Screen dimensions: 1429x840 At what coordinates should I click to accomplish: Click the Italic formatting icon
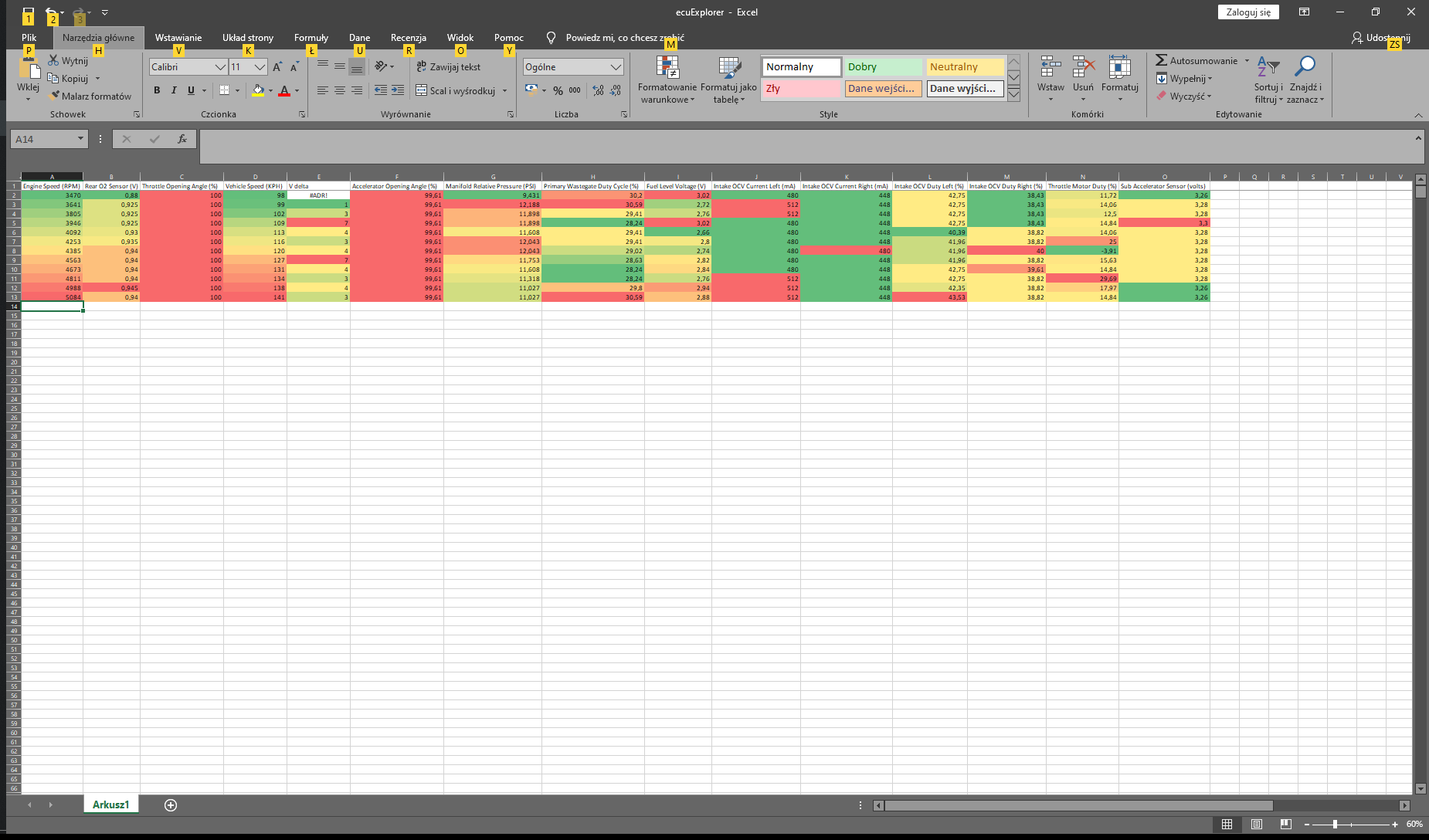click(174, 90)
